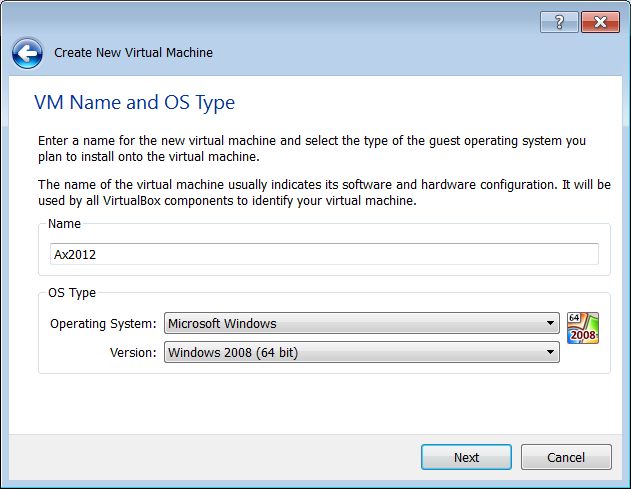Click the paragraph starting Enter a name
Viewport: 631px width, 489px height.
(312, 149)
